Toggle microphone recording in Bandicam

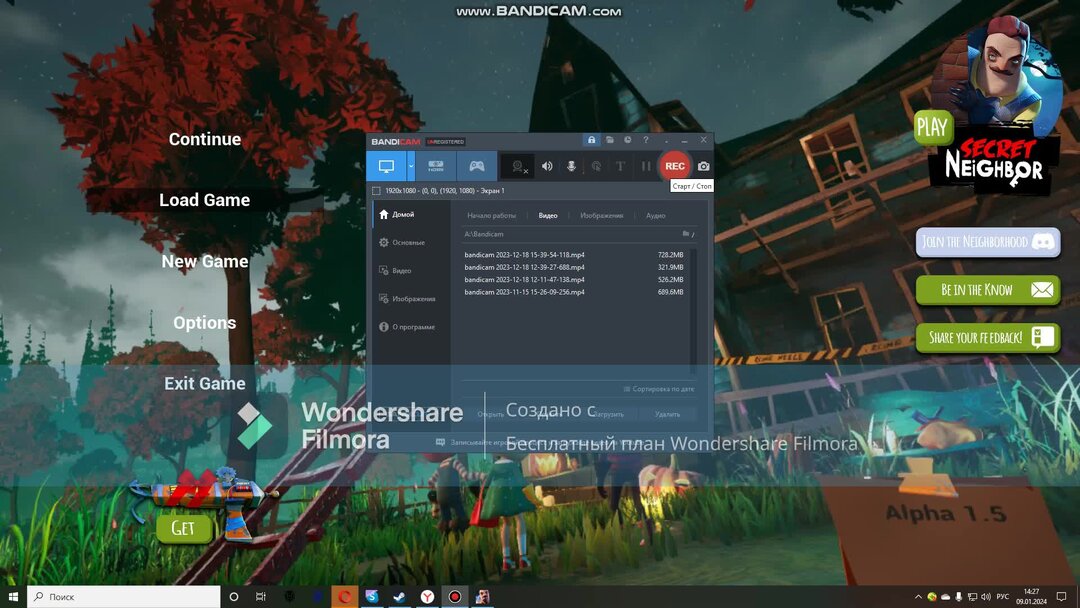[x=571, y=166]
